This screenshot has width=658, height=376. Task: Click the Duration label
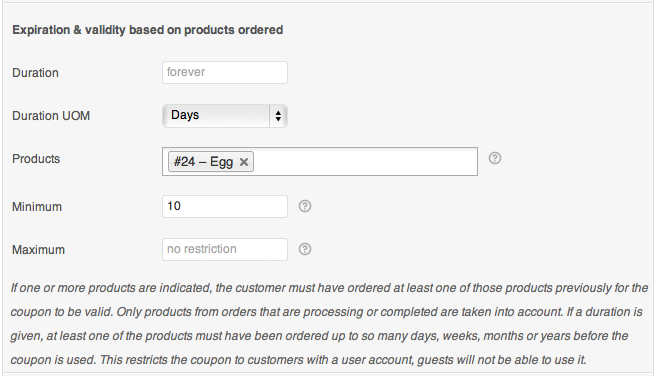pos(35,73)
